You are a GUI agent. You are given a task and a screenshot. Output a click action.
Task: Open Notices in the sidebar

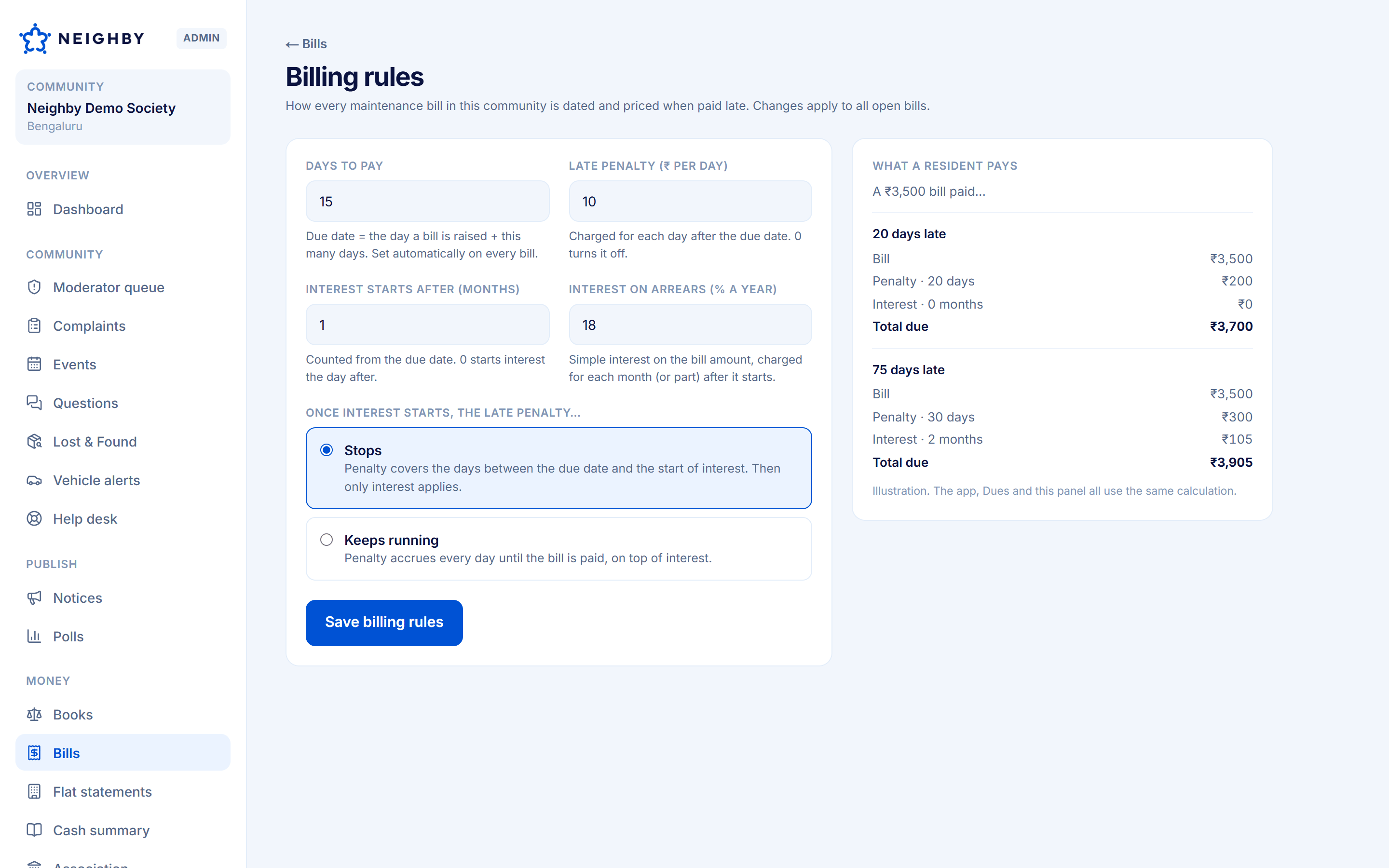coord(123,597)
